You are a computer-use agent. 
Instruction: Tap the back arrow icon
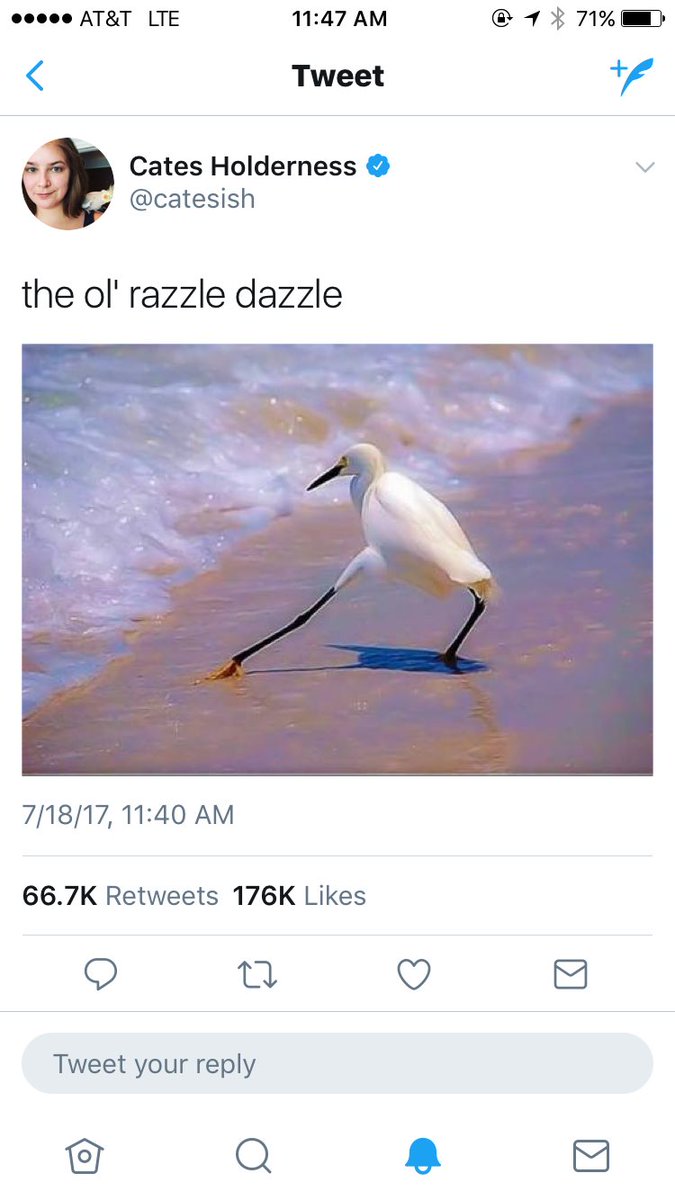(x=35, y=76)
